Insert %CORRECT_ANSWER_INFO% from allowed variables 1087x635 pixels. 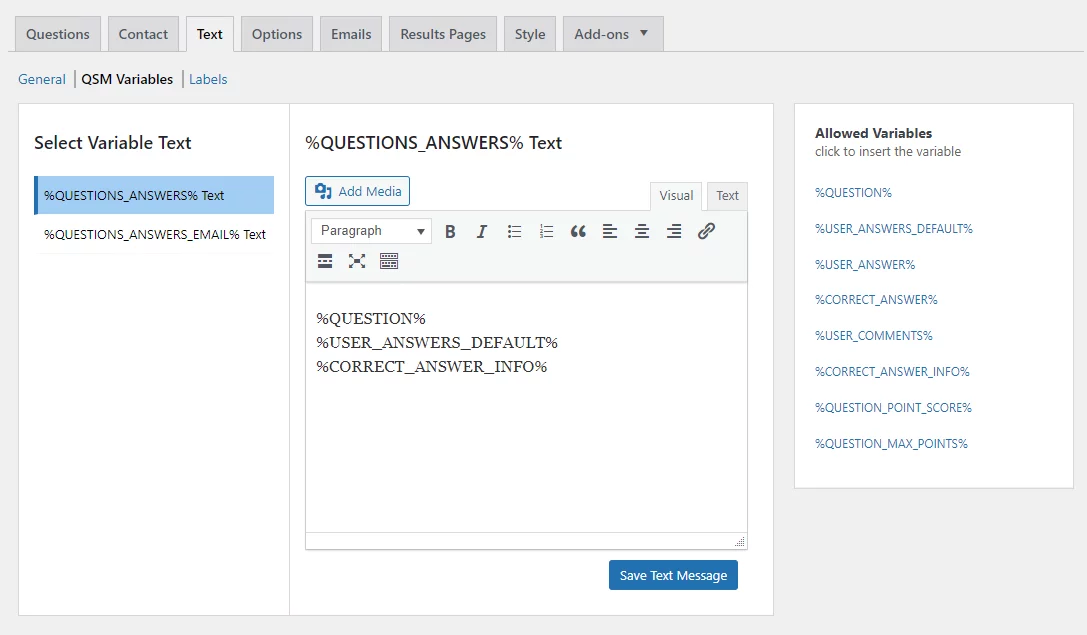coord(892,372)
